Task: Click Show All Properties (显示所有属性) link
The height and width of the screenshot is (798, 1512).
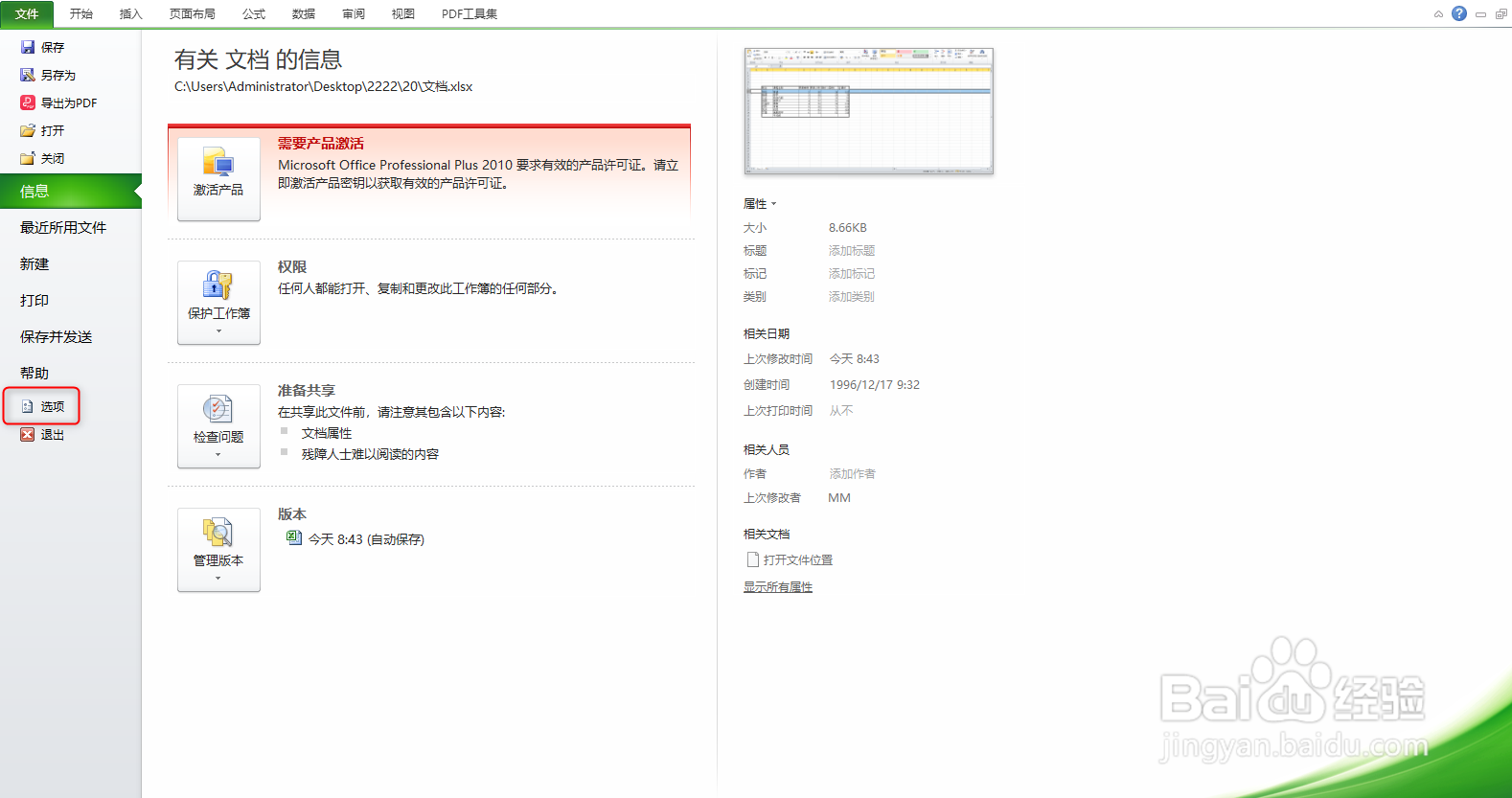Action: (778, 587)
